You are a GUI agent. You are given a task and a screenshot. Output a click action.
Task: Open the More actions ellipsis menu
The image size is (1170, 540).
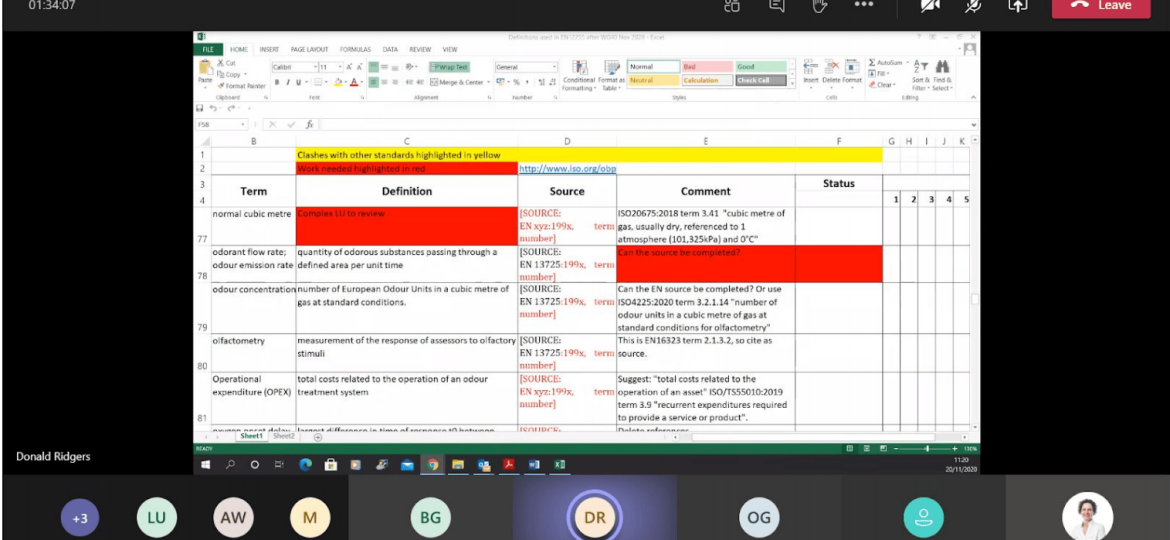[863, 4]
